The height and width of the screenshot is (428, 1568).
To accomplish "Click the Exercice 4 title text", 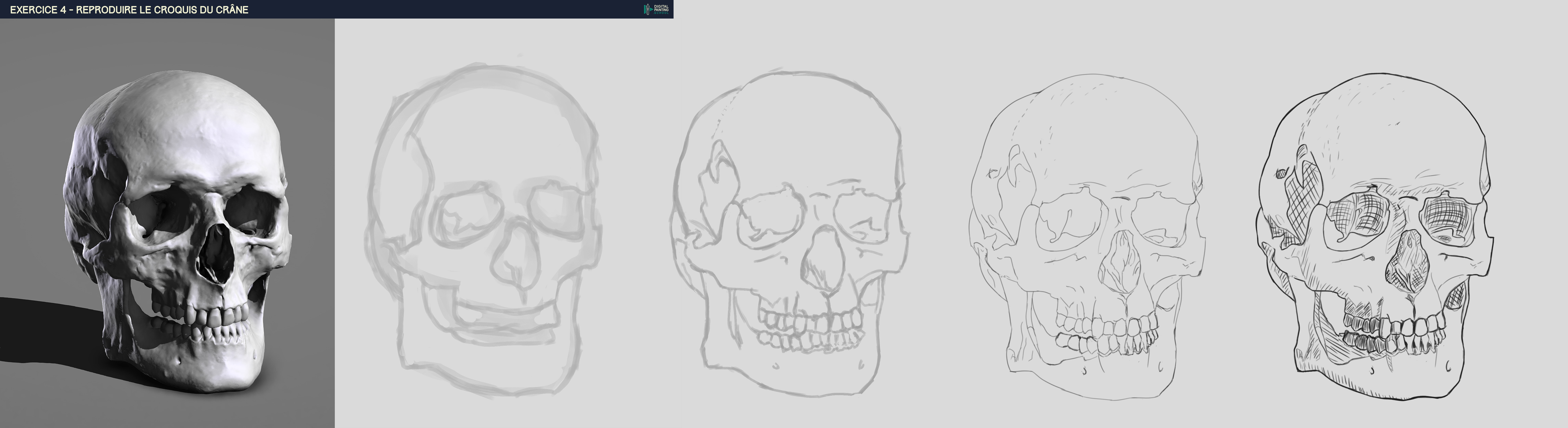I will pos(129,10).
